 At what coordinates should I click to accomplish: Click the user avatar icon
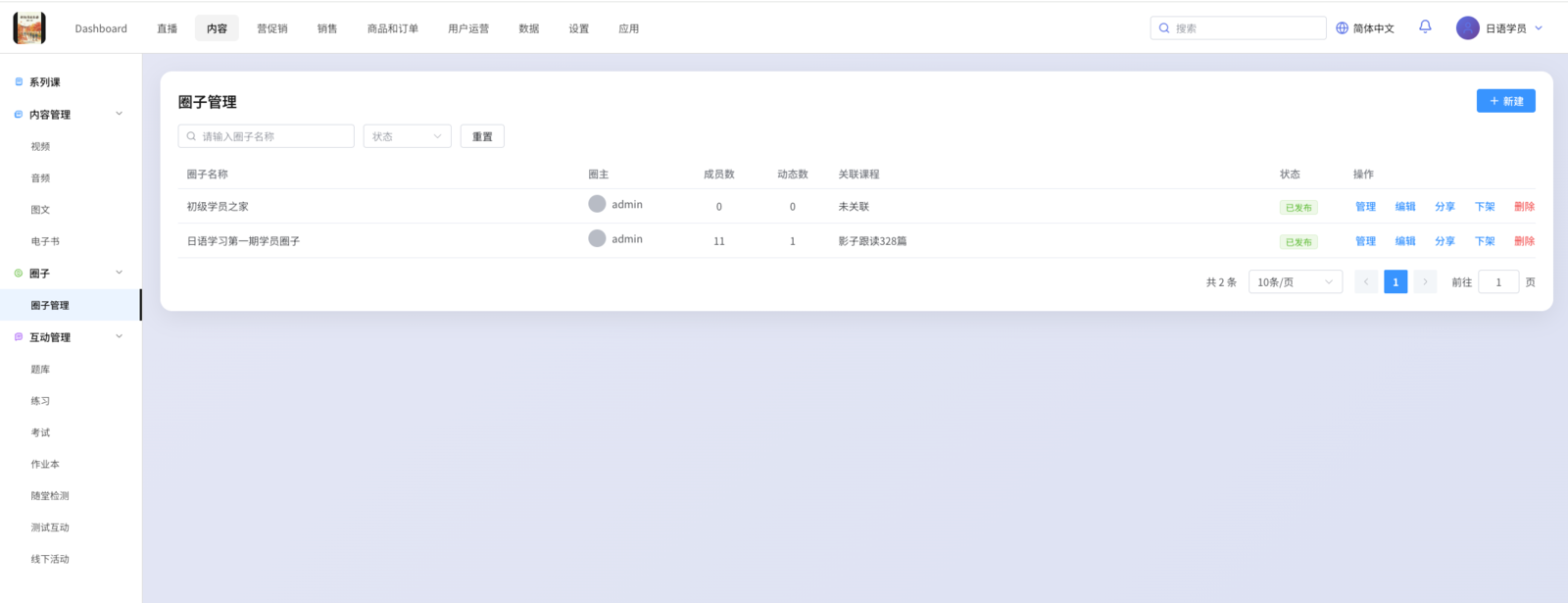tap(1467, 28)
